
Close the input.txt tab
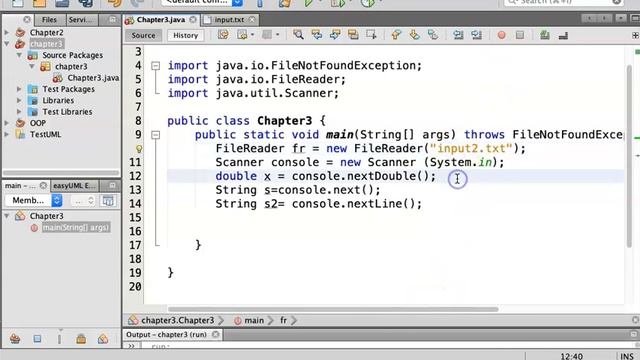(252, 20)
